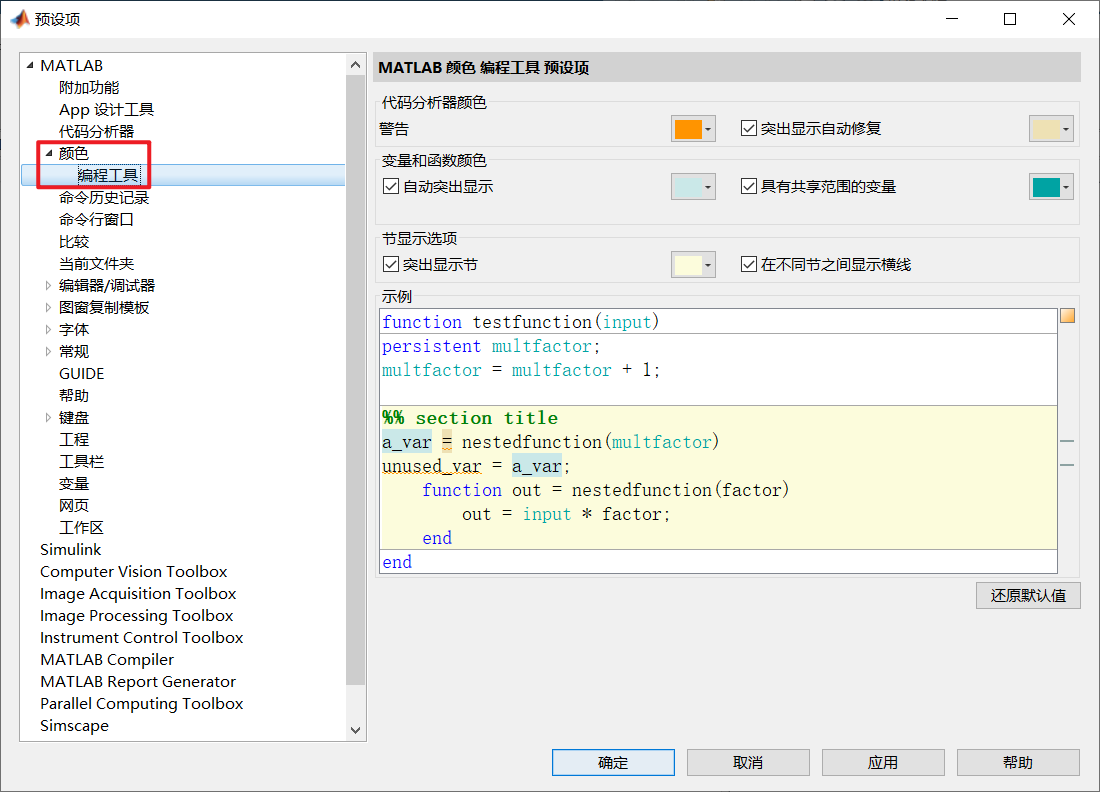Click the MATLAB logo icon in the title bar

tap(20, 18)
